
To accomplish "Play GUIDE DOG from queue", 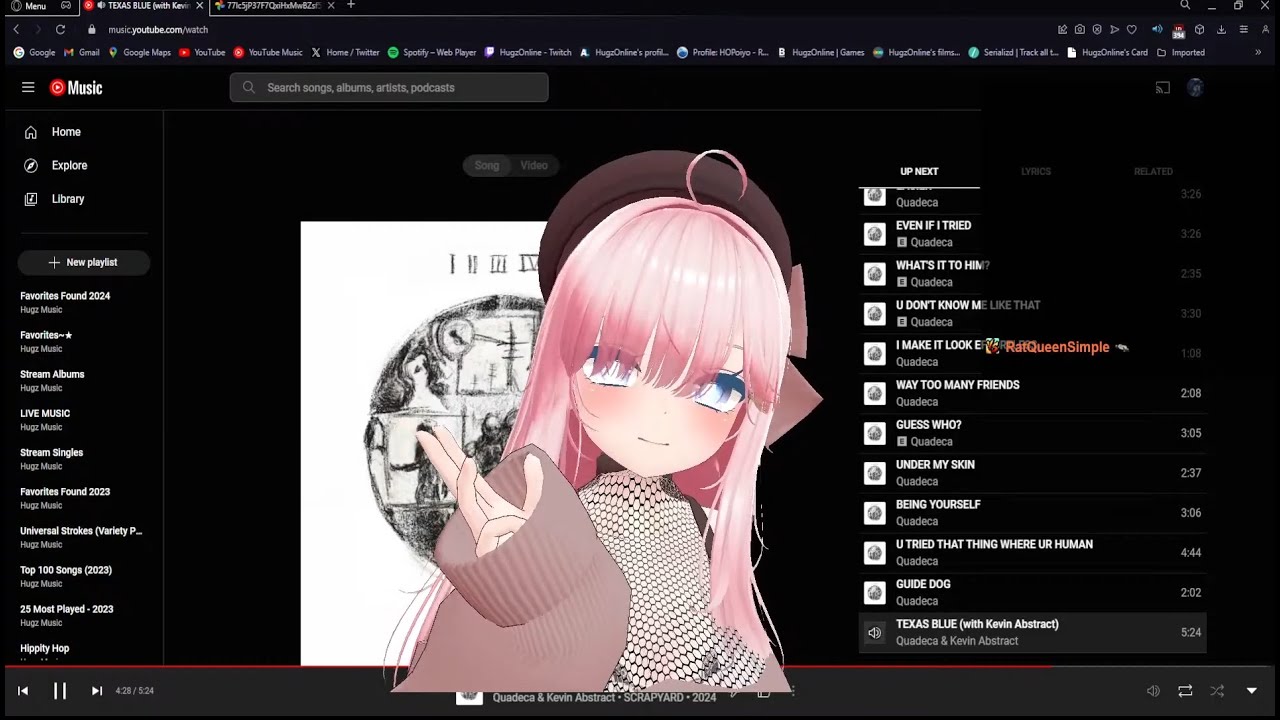I will tap(1033, 593).
